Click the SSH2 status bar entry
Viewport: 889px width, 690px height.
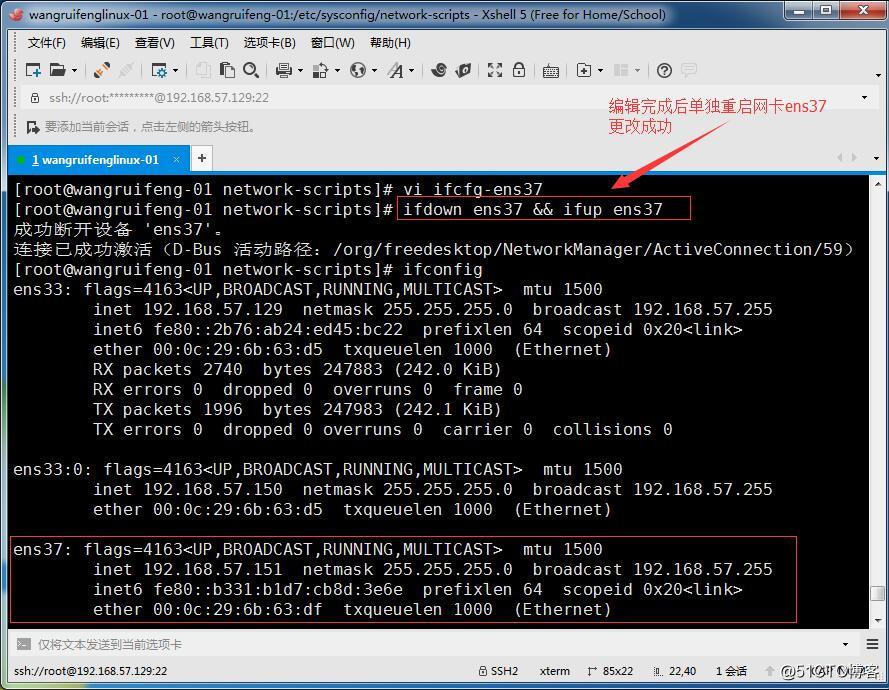(x=498, y=671)
